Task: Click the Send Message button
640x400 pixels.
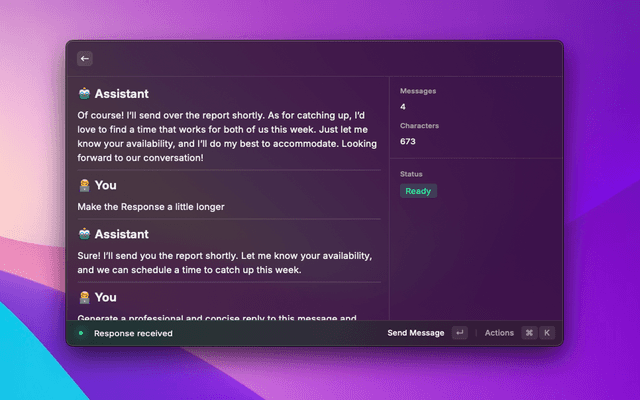Action: tap(415, 333)
